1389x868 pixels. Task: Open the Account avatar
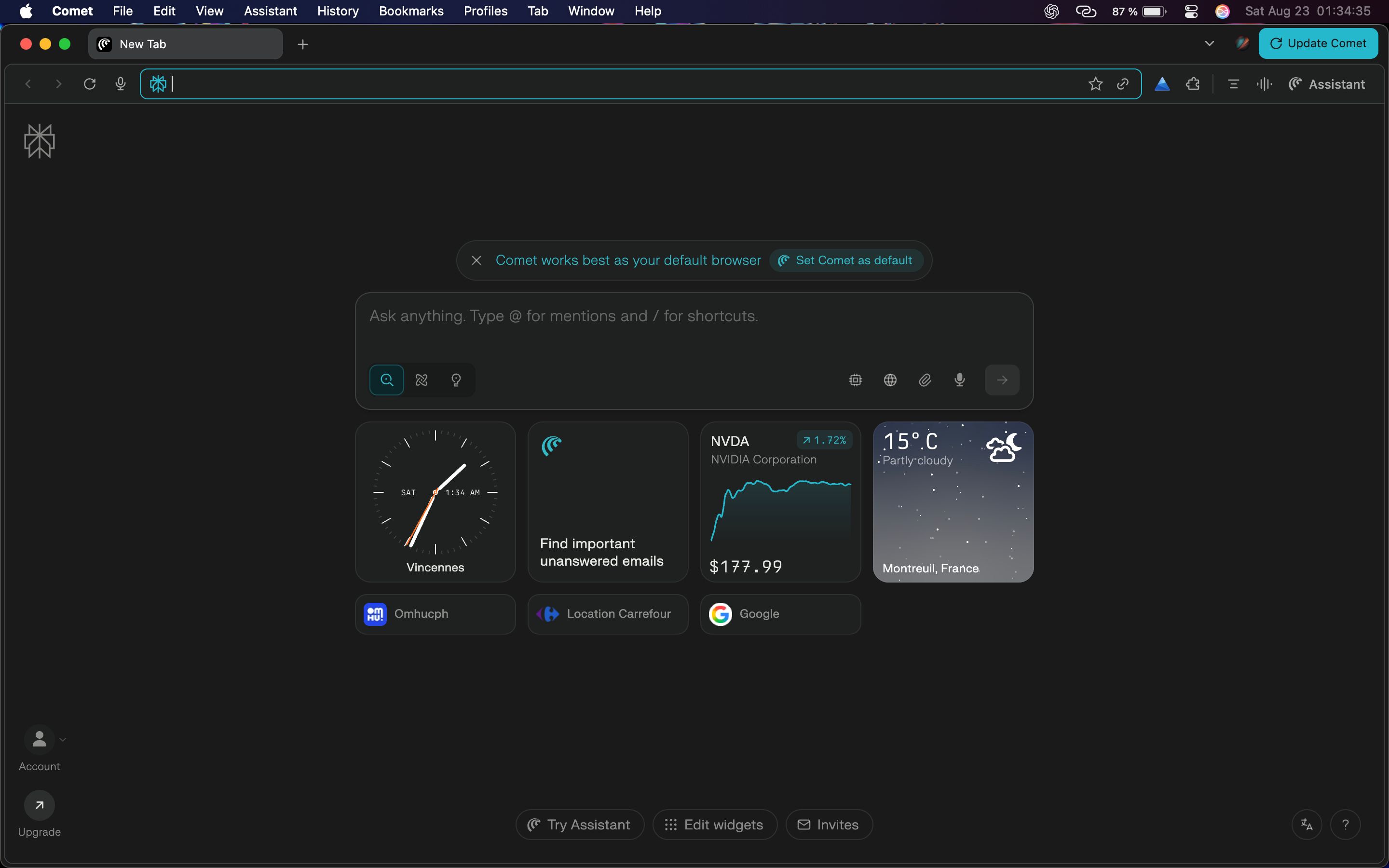click(39, 739)
